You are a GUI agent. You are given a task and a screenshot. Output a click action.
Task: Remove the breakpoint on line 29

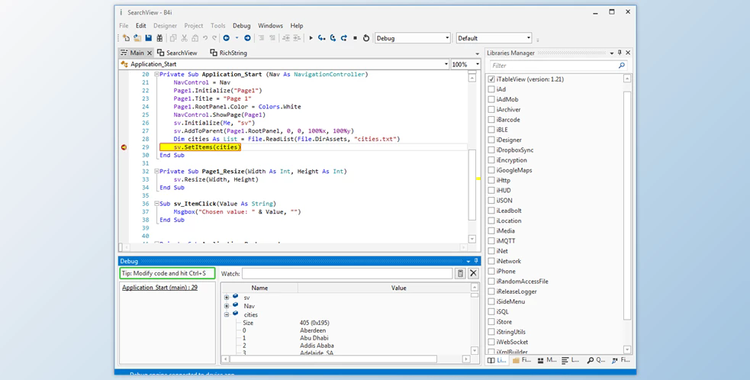pyautogui.click(x=124, y=147)
